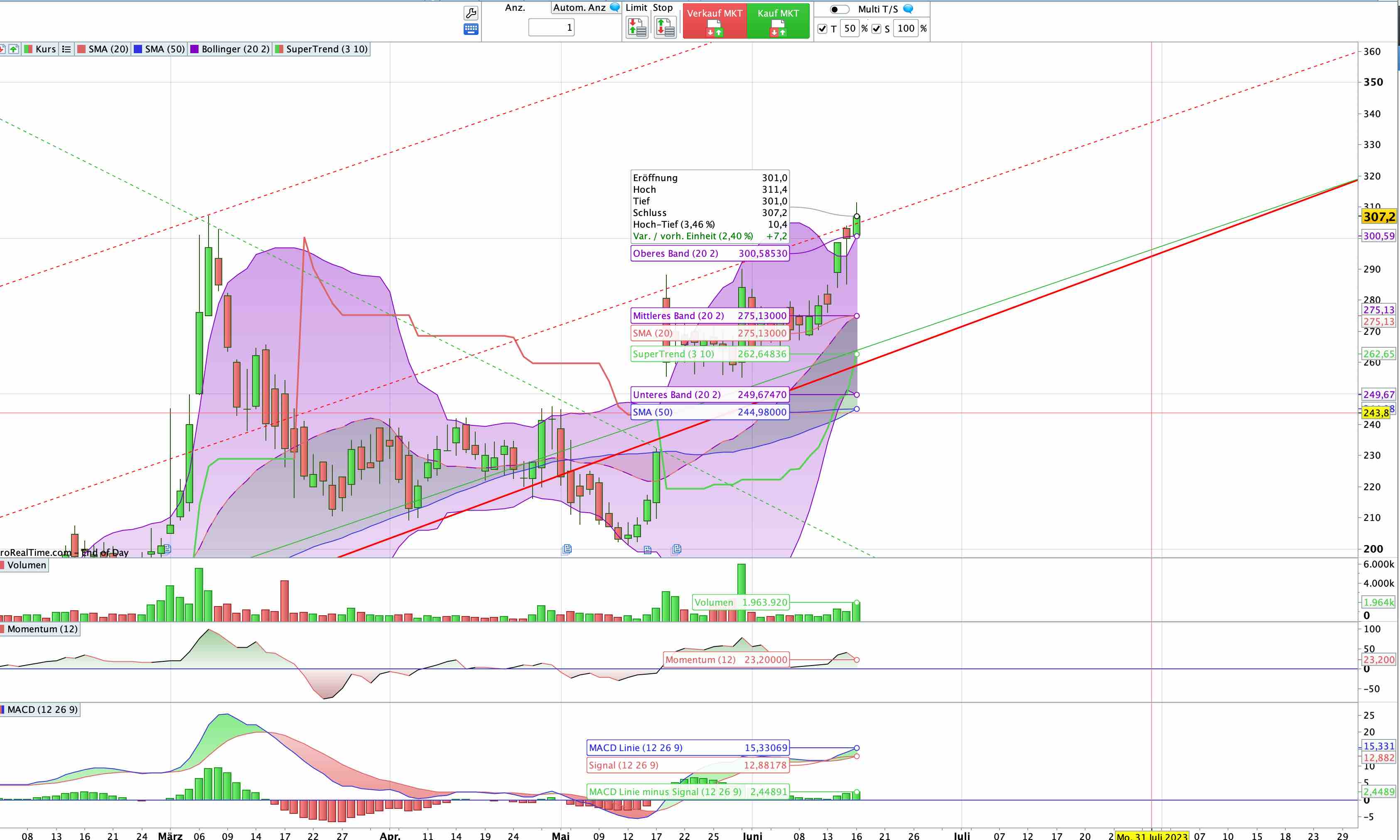Screen dimensions: 1400x840
Task: Click the note marker near May
Action: click(567, 548)
